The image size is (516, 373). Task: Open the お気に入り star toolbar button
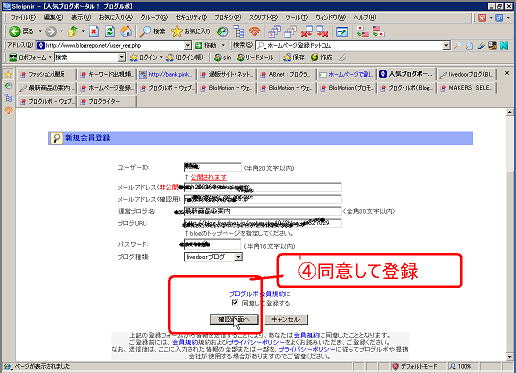(191, 32)
